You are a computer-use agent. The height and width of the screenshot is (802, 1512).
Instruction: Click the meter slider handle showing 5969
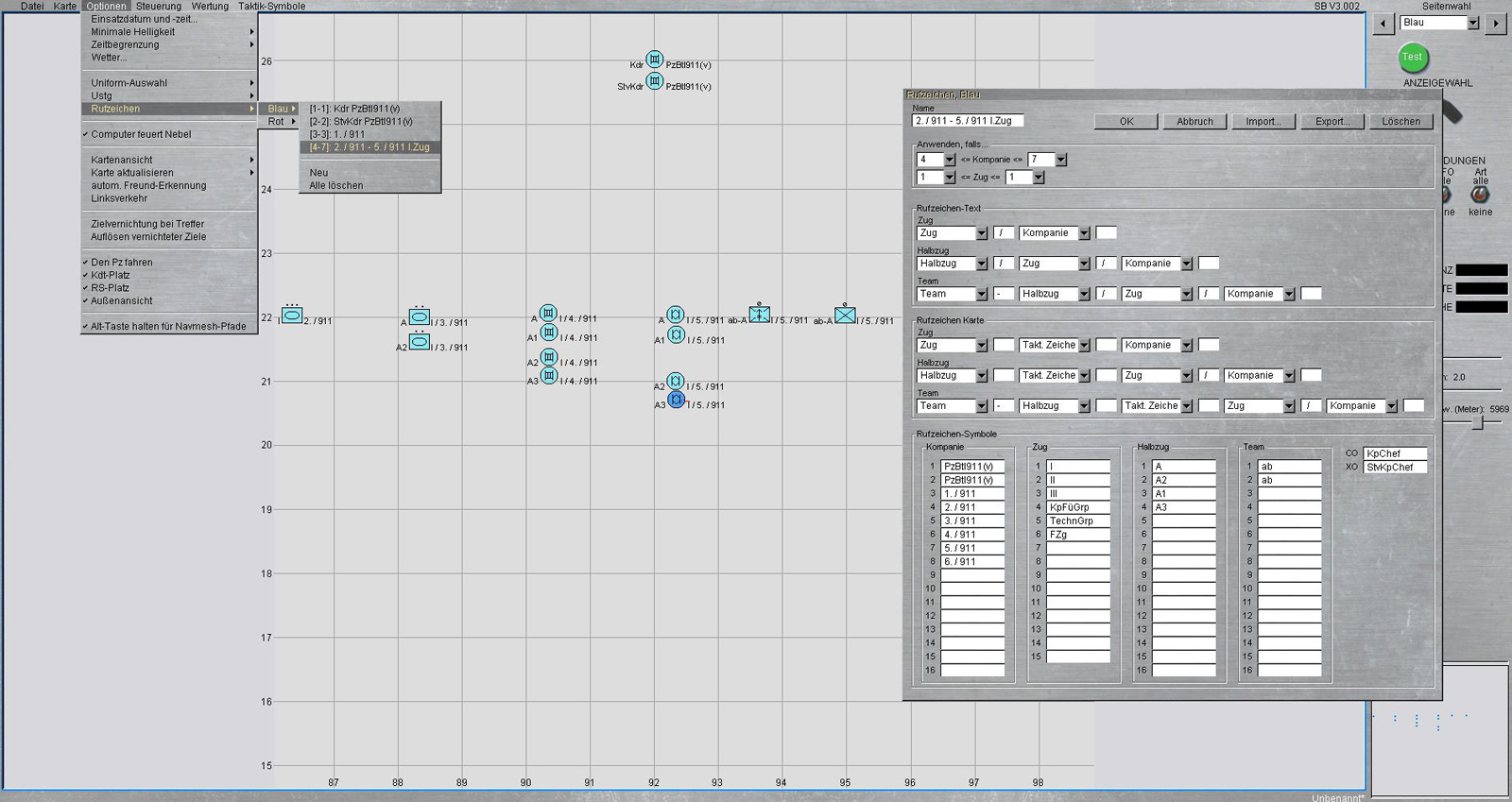pos(1479,424)
